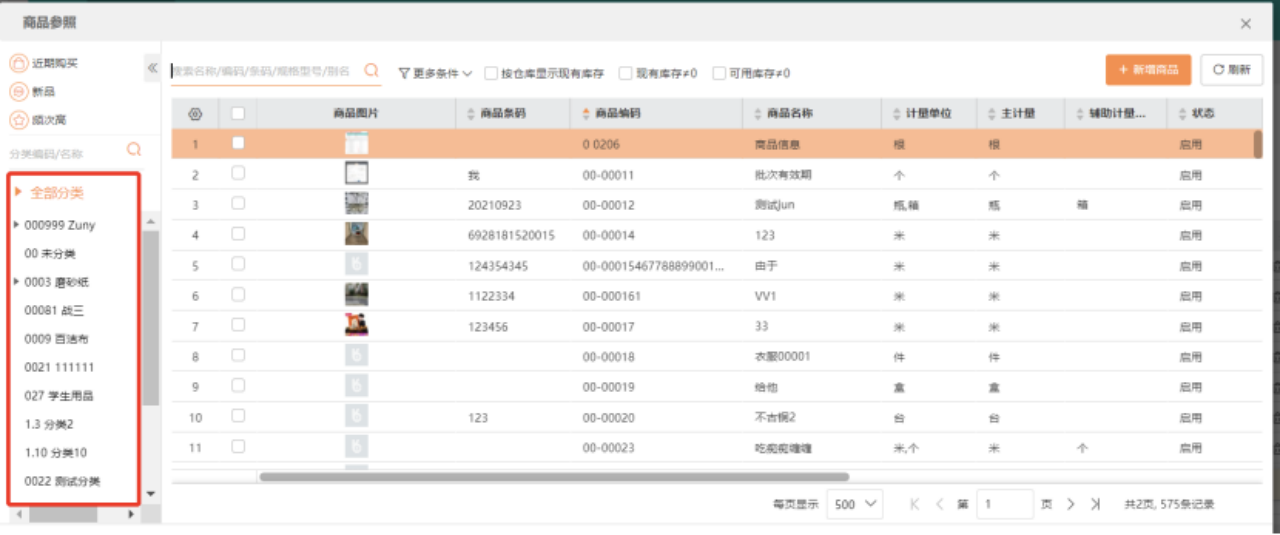Click the 新品 new products icon
This screenshot has height=535, width=1280.
[18, 92]
